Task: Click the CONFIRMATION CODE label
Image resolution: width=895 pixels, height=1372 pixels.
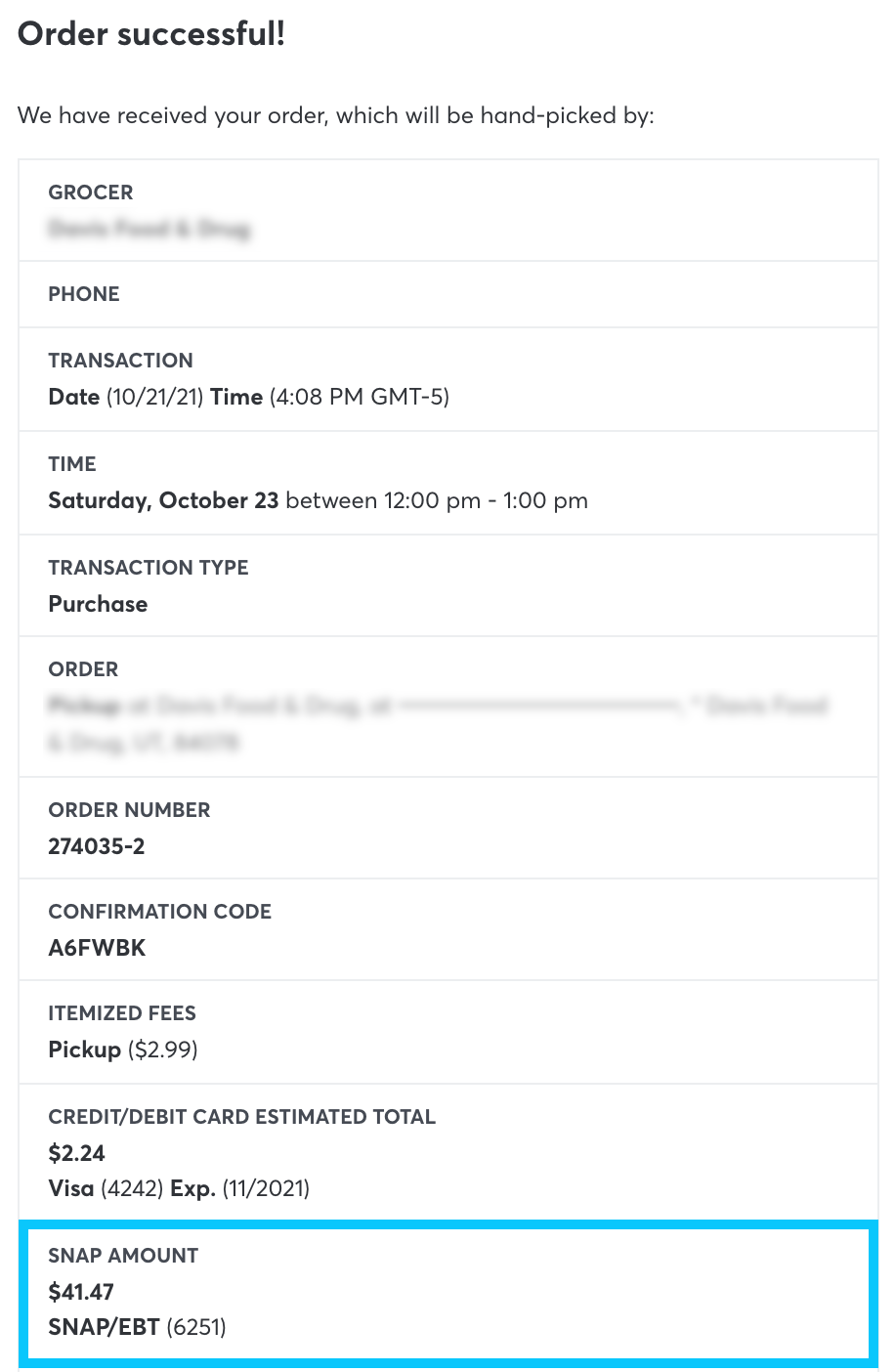Action: coord(160,912)
